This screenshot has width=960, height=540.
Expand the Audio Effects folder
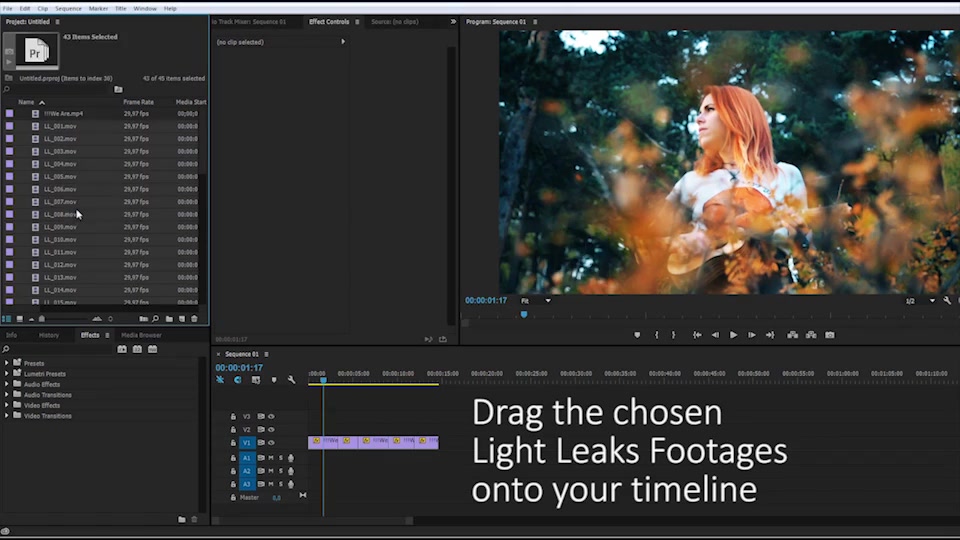pos(7,384)
